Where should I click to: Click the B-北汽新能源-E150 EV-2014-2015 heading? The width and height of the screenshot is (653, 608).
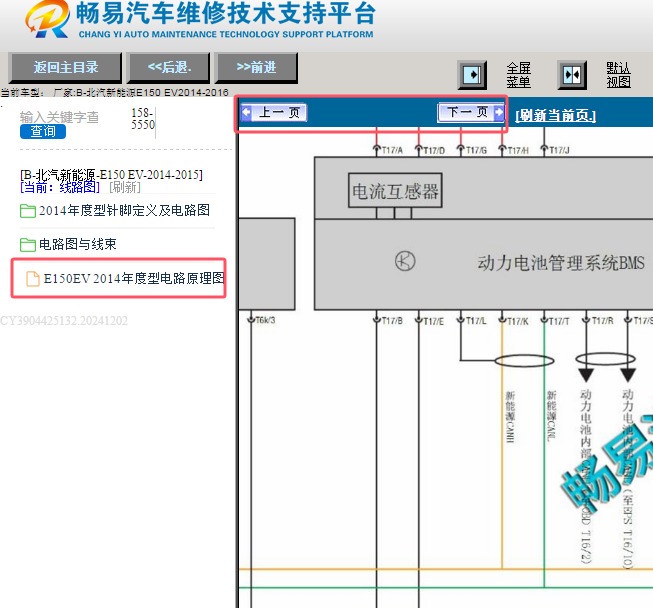(x=111, y=174)
